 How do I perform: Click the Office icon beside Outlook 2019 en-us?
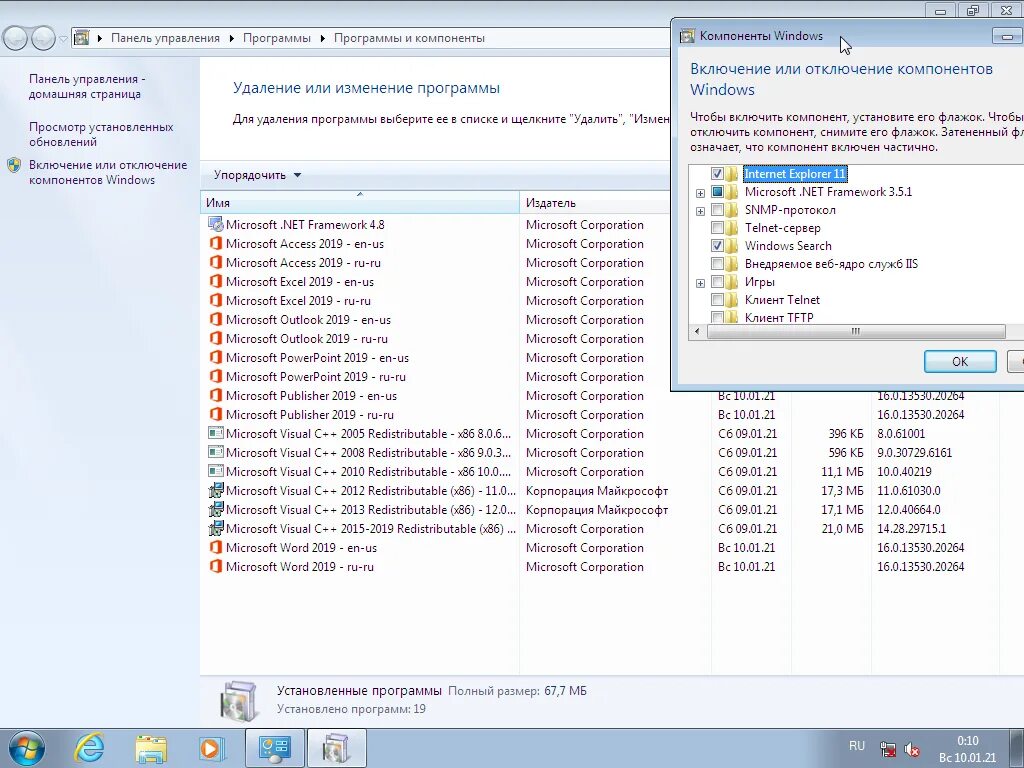click(x=216, y=319)
